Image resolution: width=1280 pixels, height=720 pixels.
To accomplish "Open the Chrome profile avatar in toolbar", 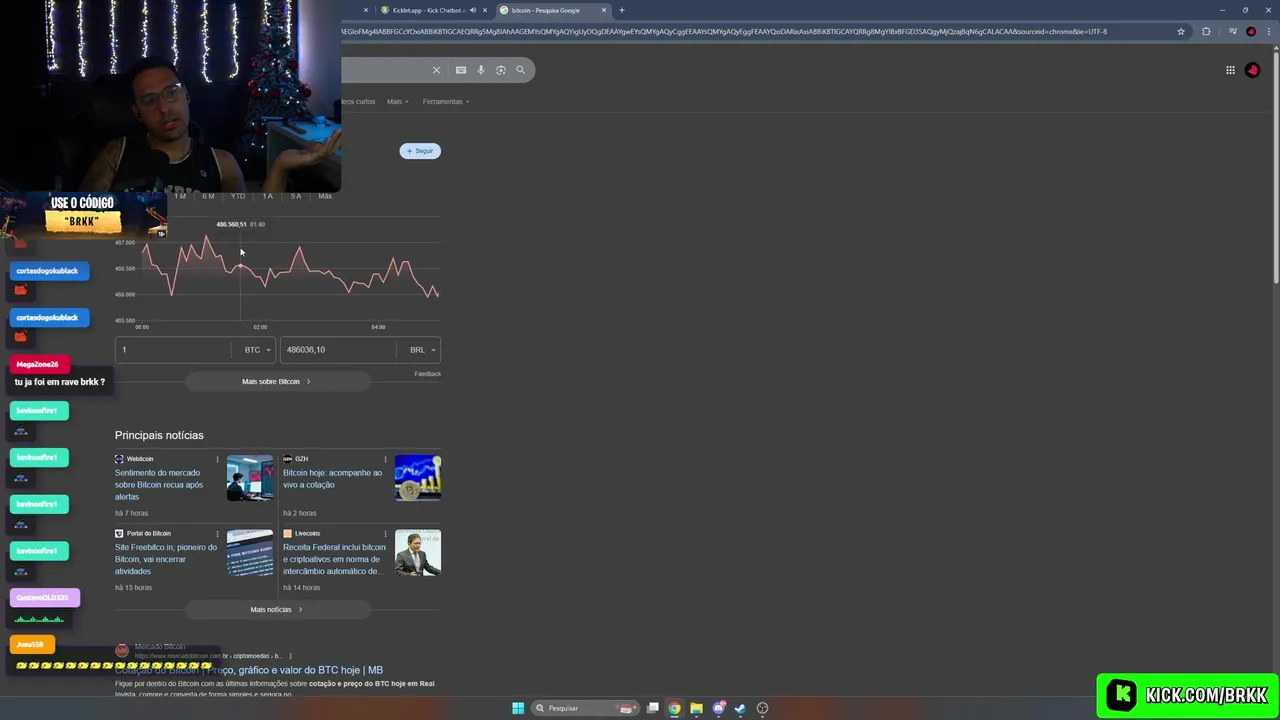I will click(x=1251, y=31).
